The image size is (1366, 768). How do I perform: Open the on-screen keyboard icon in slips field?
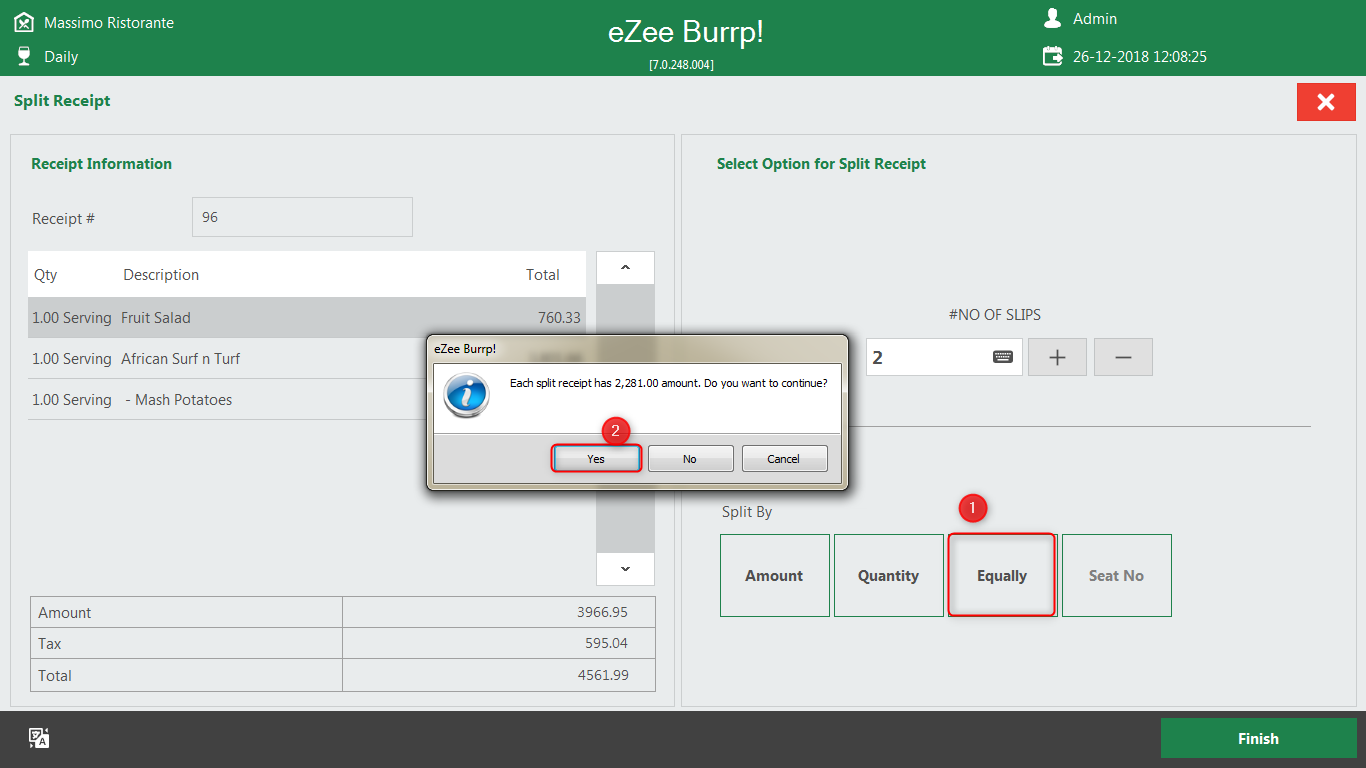pos(1002,357)
